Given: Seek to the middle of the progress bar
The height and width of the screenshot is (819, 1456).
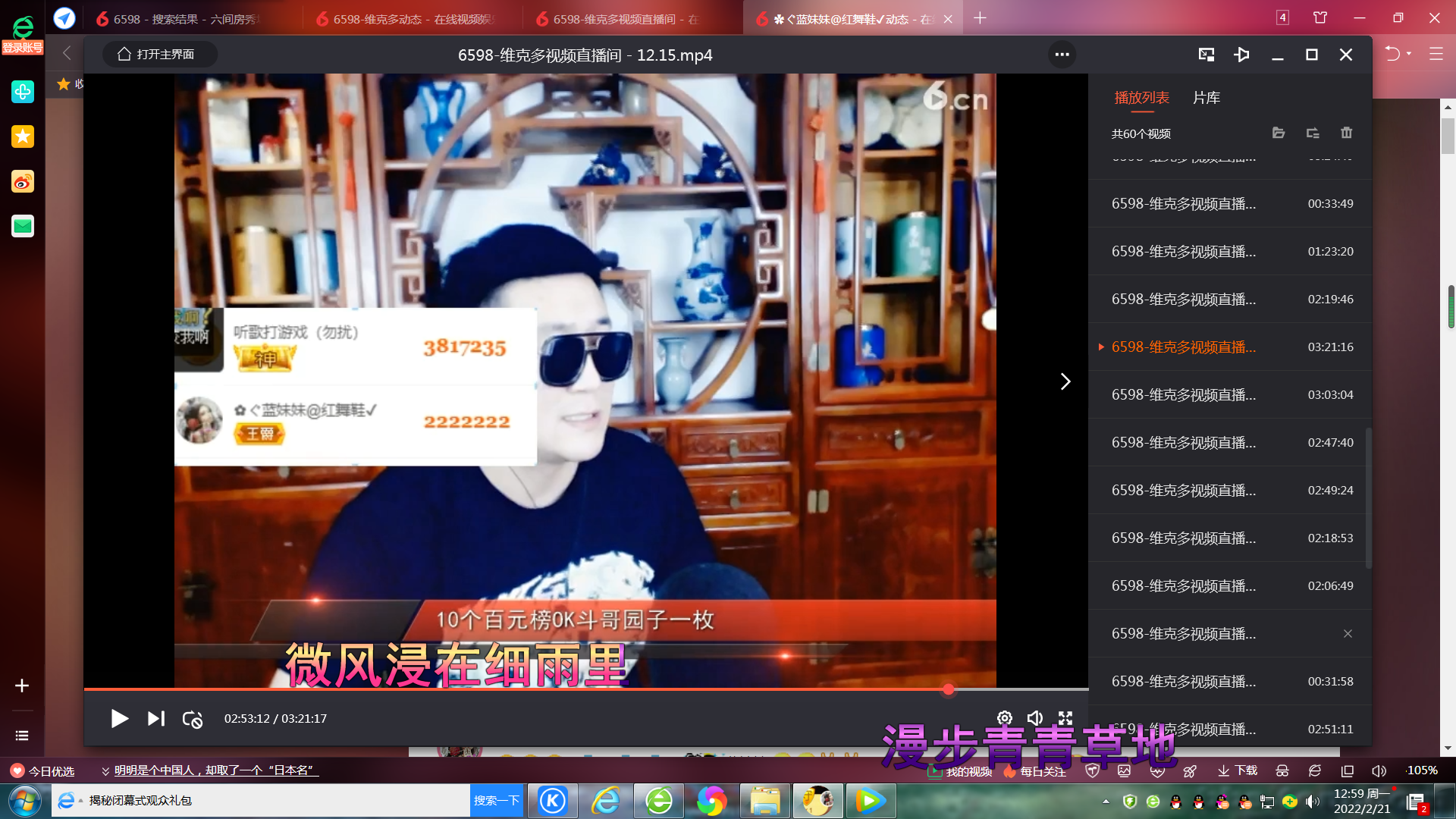Looking at the screenshot, I should click(586, 689).
